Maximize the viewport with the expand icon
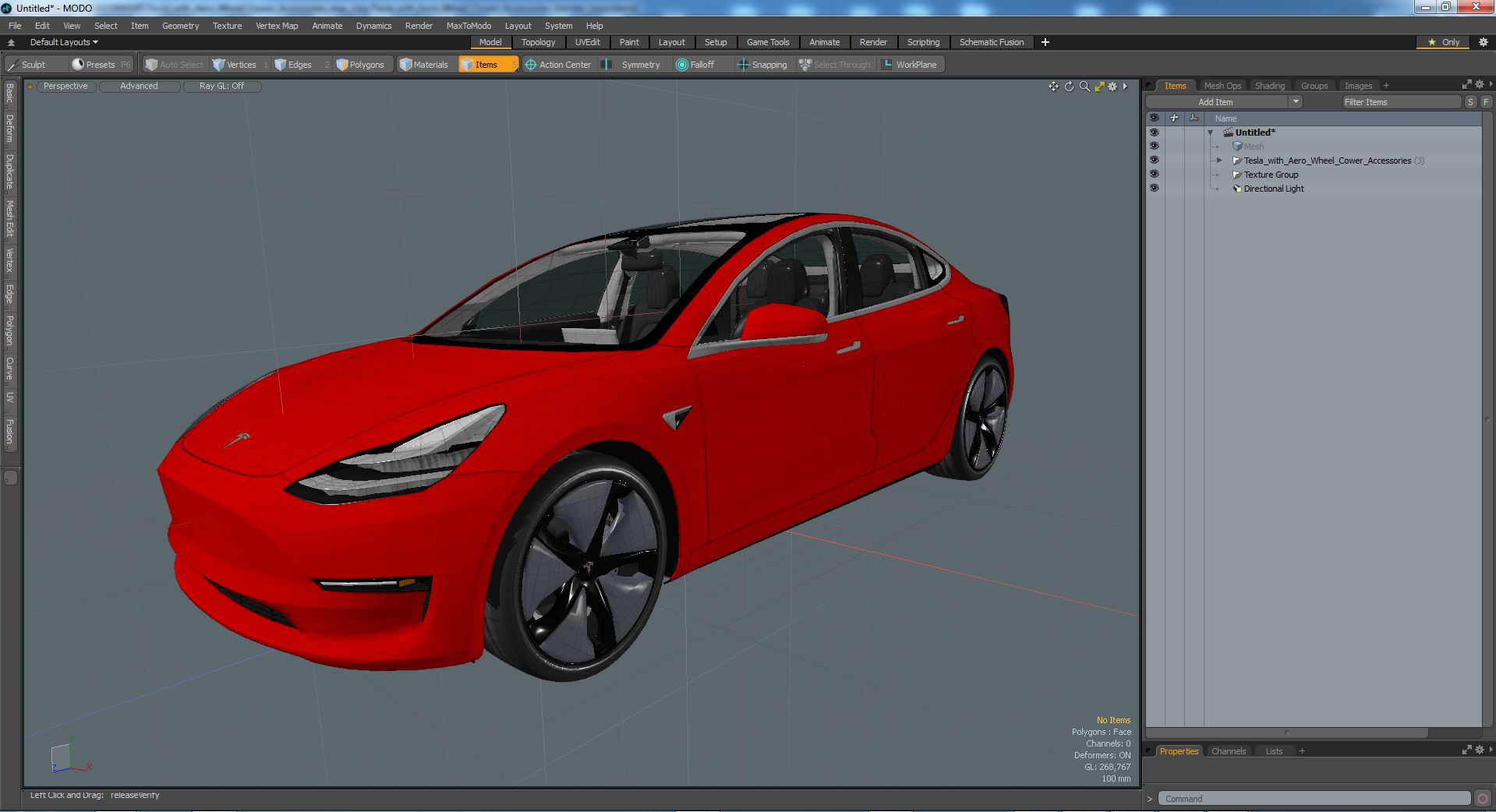This screenshot has height=812, width=1496. point(1099,86)
